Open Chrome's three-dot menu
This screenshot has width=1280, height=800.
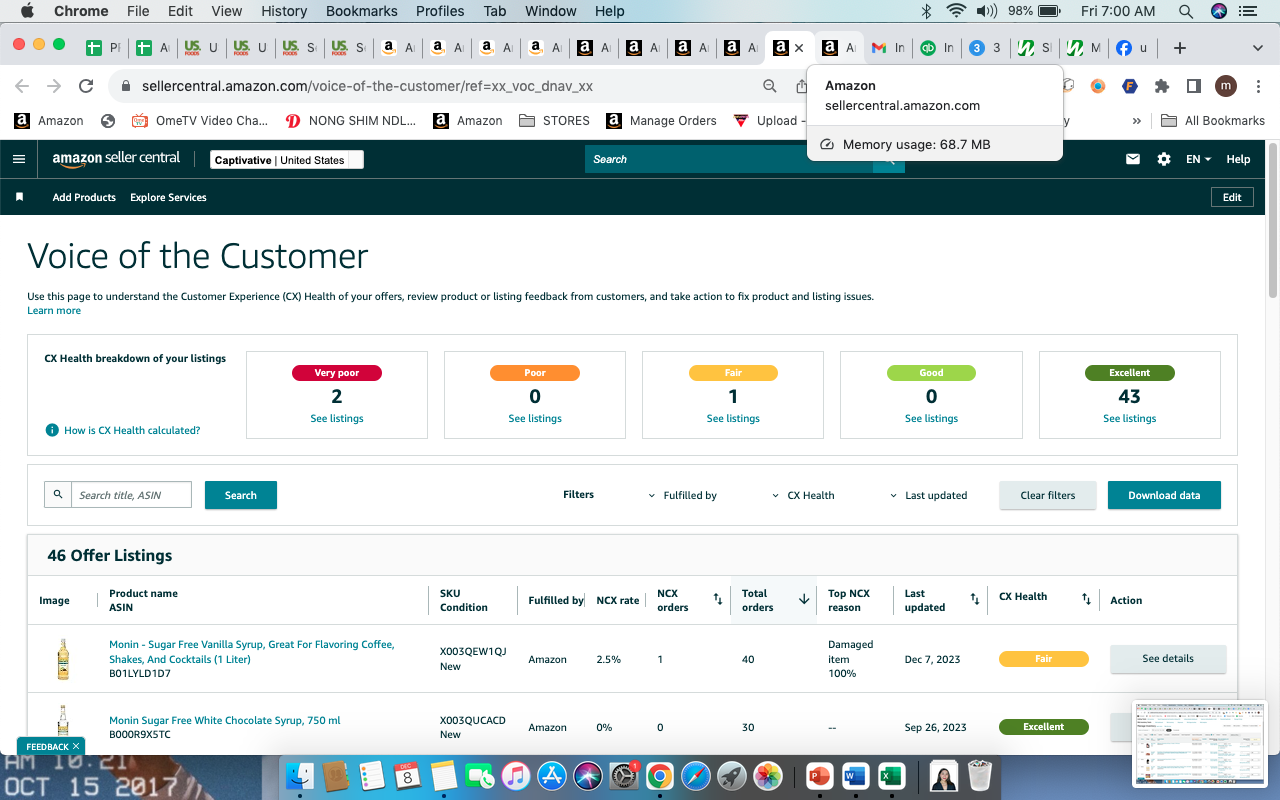(1257, 86)
